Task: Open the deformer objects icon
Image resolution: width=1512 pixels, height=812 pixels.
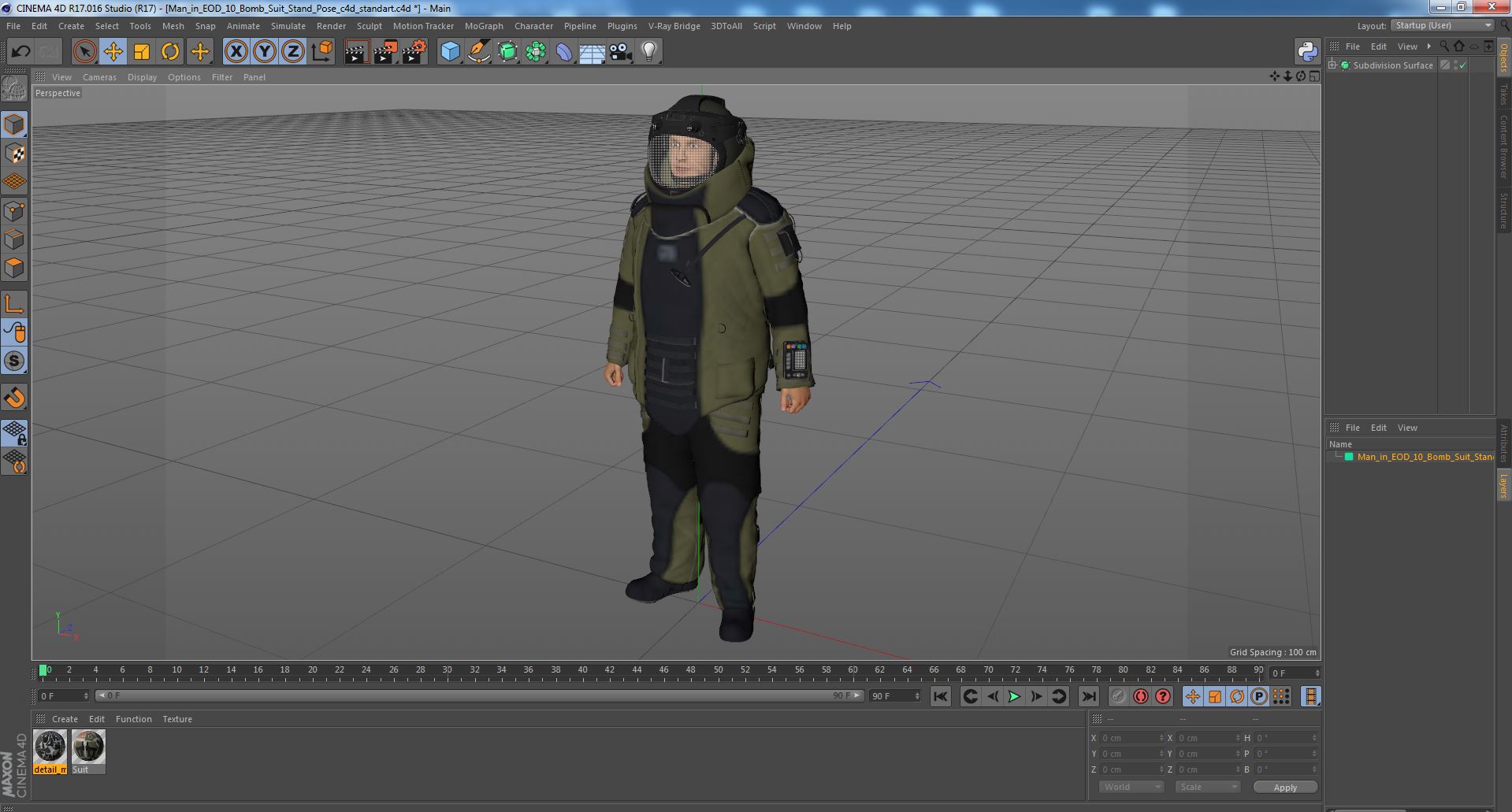Action: pyautogui.click(x=564, y=52)
